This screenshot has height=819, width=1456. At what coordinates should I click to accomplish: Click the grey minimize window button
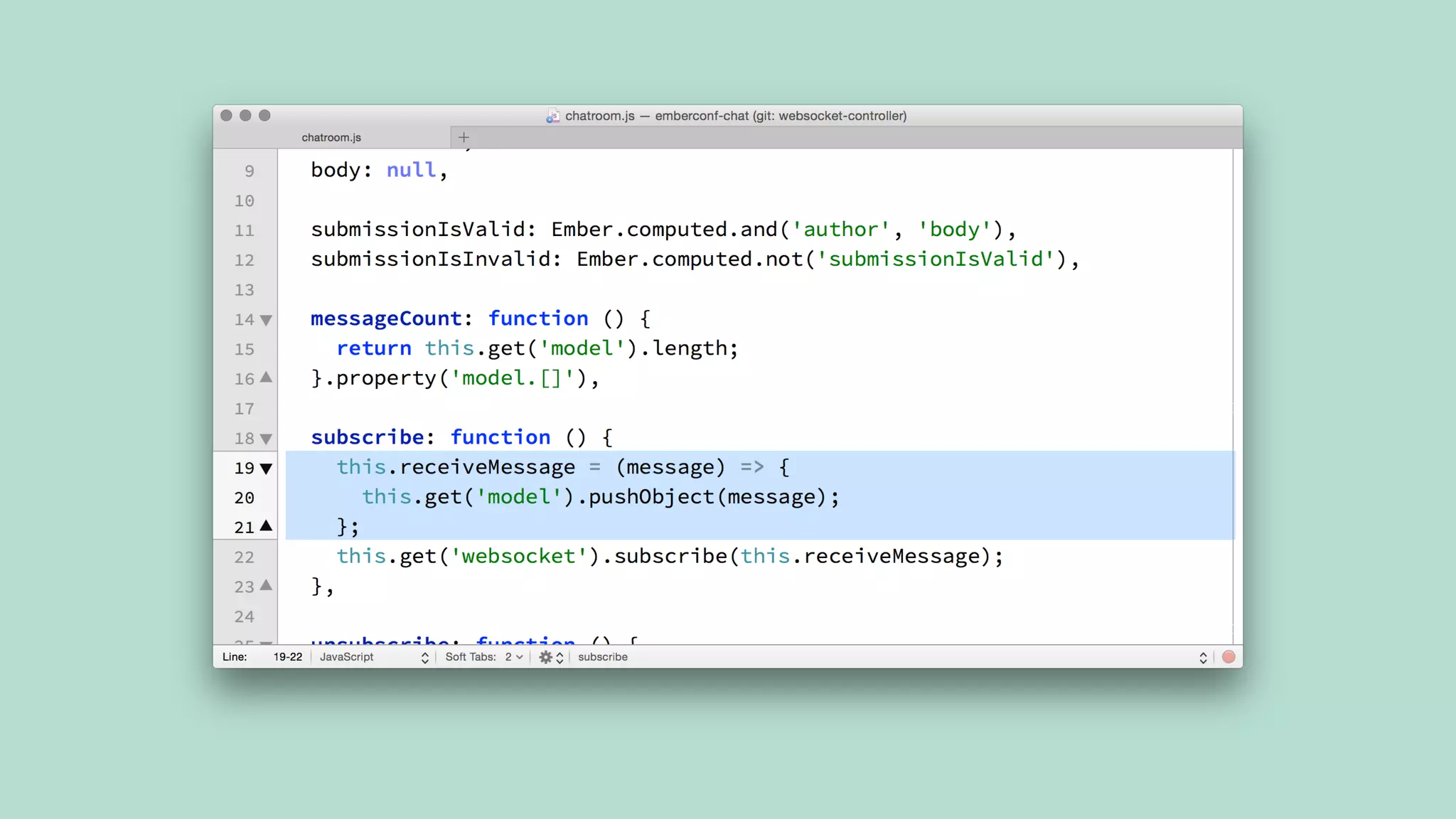(245, 115)
